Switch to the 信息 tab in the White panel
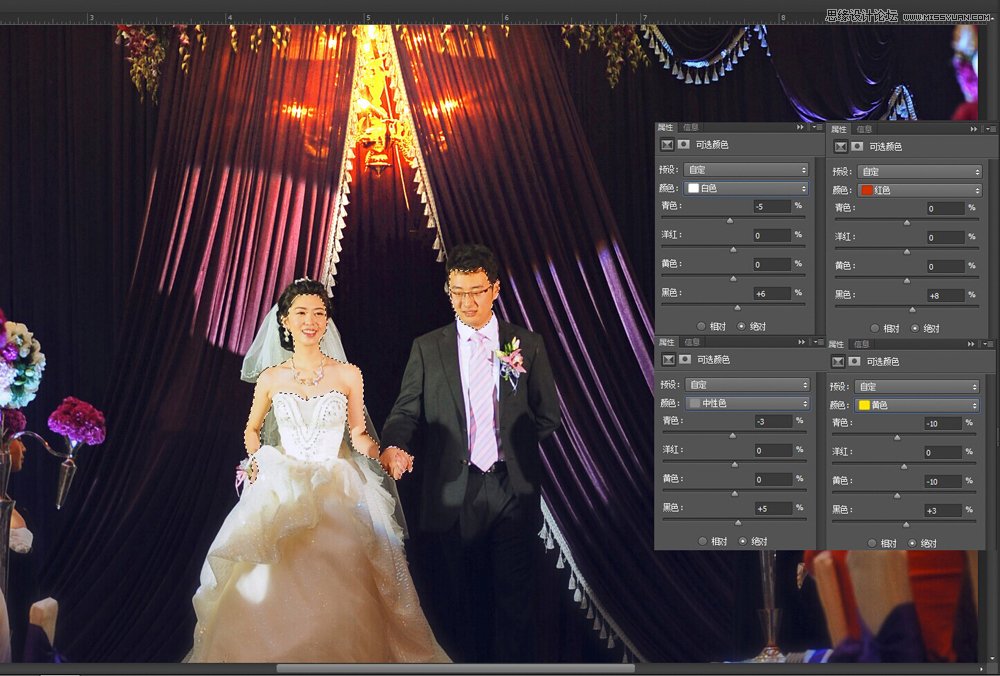This screenshot has height=676, width=1000. [691, 128]
